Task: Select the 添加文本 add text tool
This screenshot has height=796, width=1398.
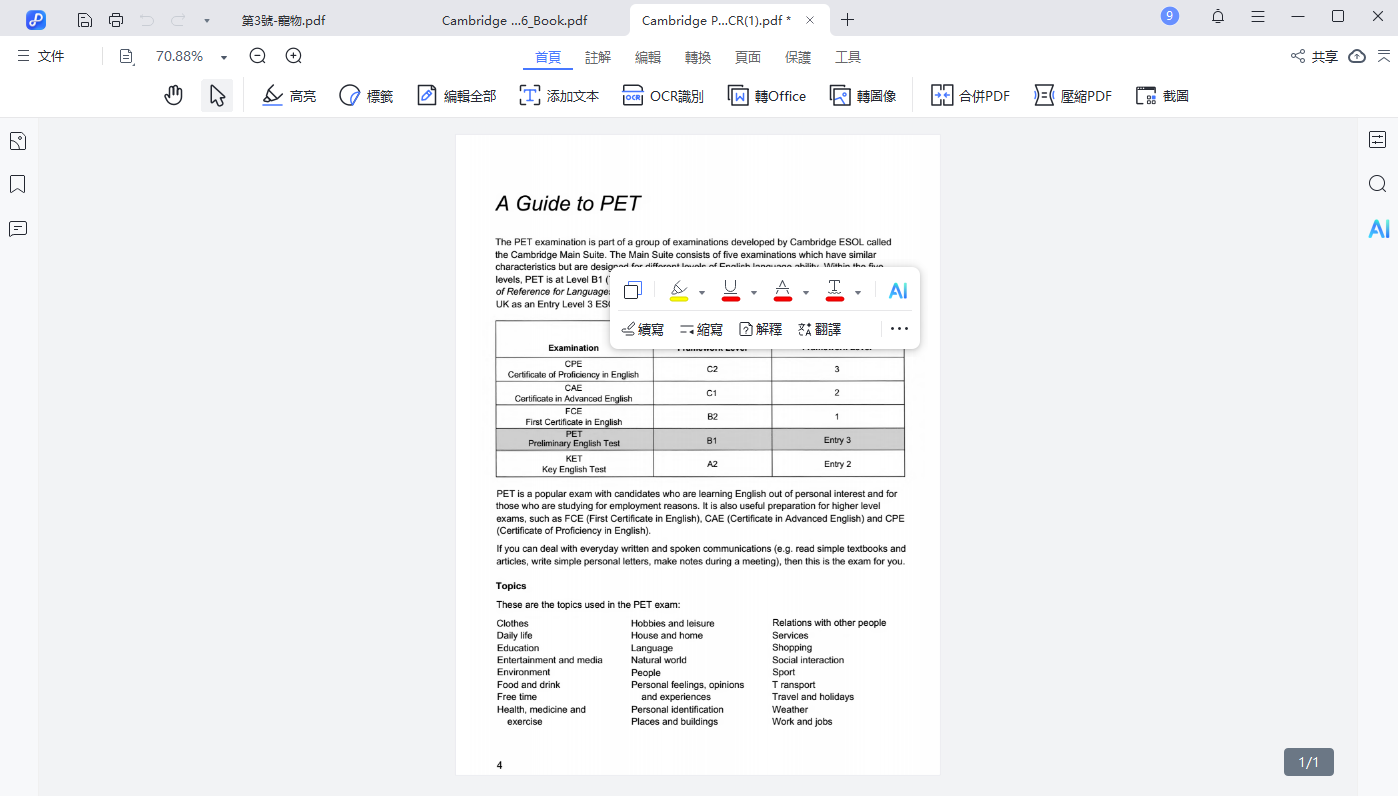Action: pyautogui.click(x=559, y=95)
